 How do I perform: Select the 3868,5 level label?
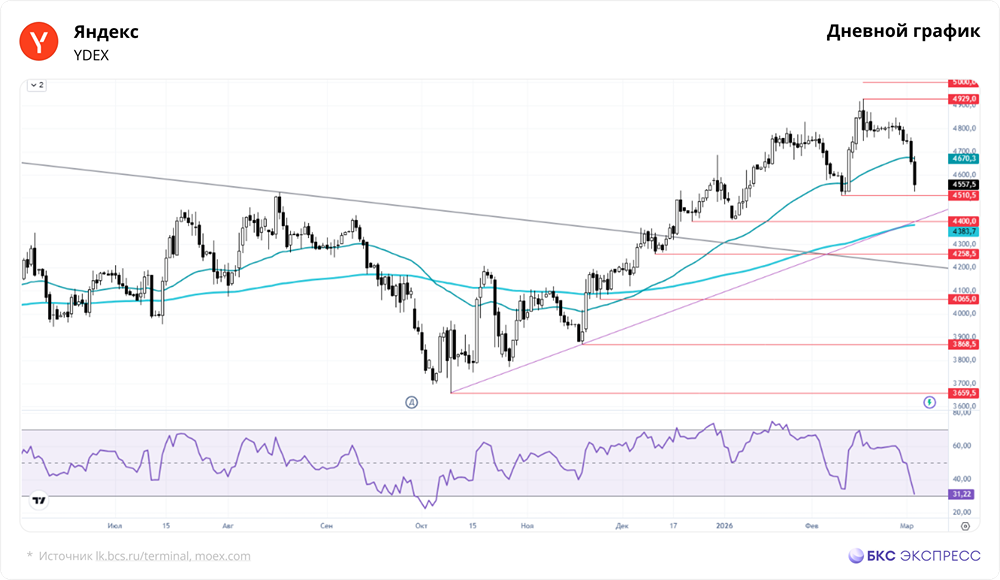(x=964, y=345)
